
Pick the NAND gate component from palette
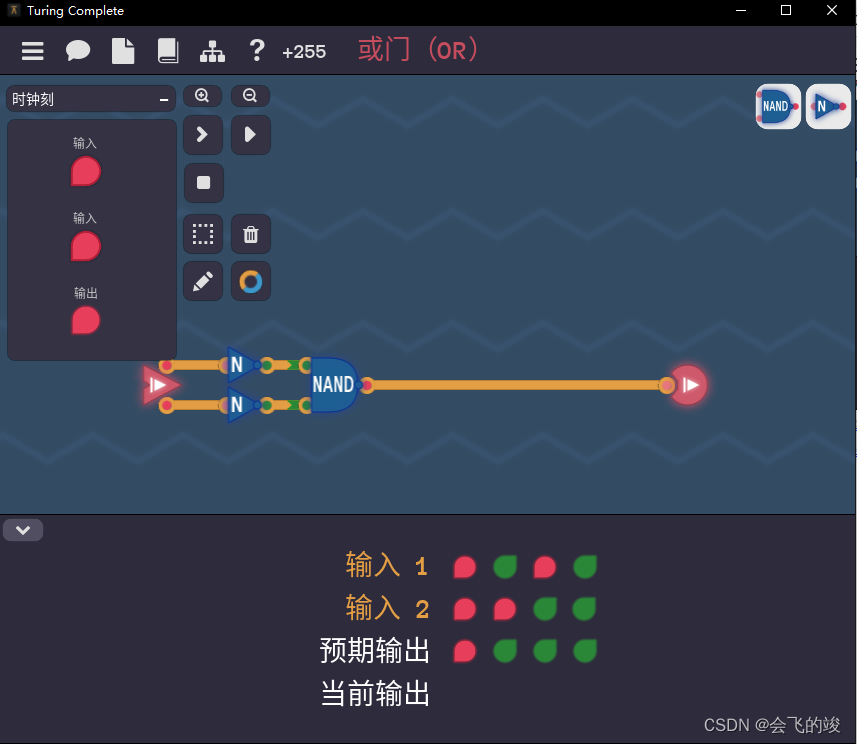(x=778, y=107)
